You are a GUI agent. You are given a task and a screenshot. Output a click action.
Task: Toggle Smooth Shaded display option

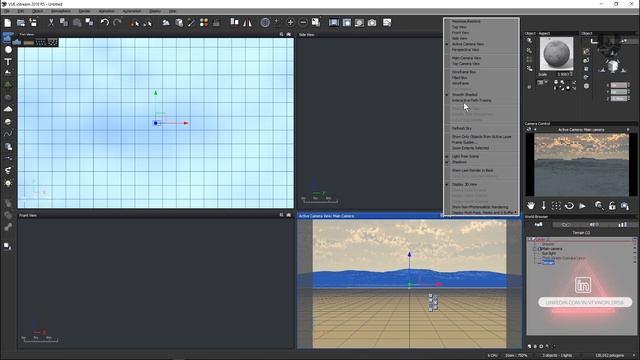click(x=464, y=94)
